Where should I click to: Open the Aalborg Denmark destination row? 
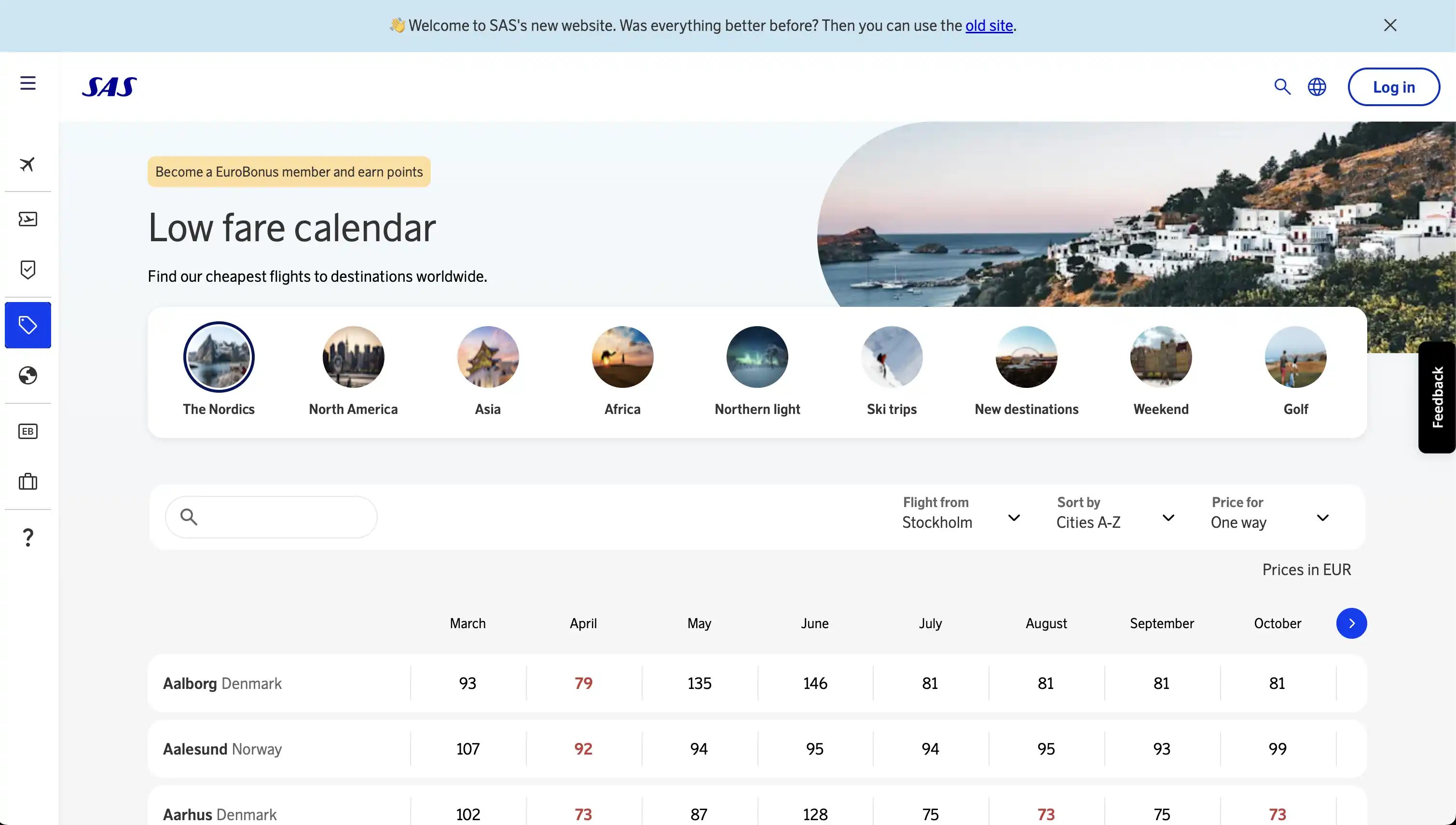pos(757,683)
